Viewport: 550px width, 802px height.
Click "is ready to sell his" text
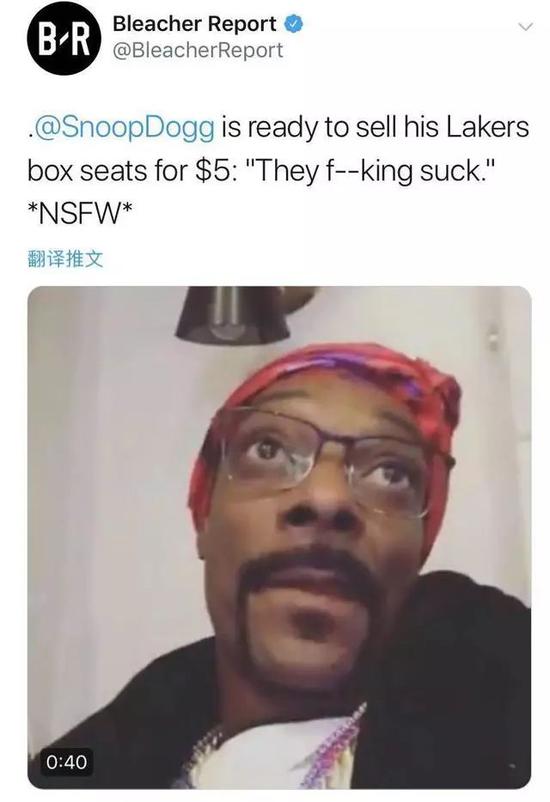[331, 128]
